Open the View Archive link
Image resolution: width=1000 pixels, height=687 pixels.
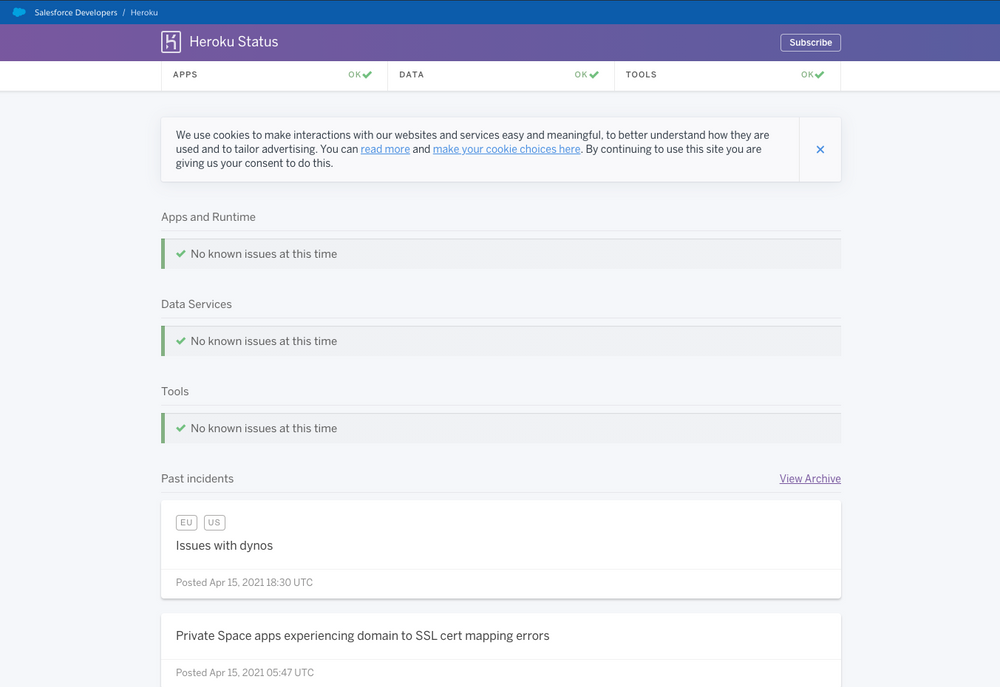click(x=810, y=478)
